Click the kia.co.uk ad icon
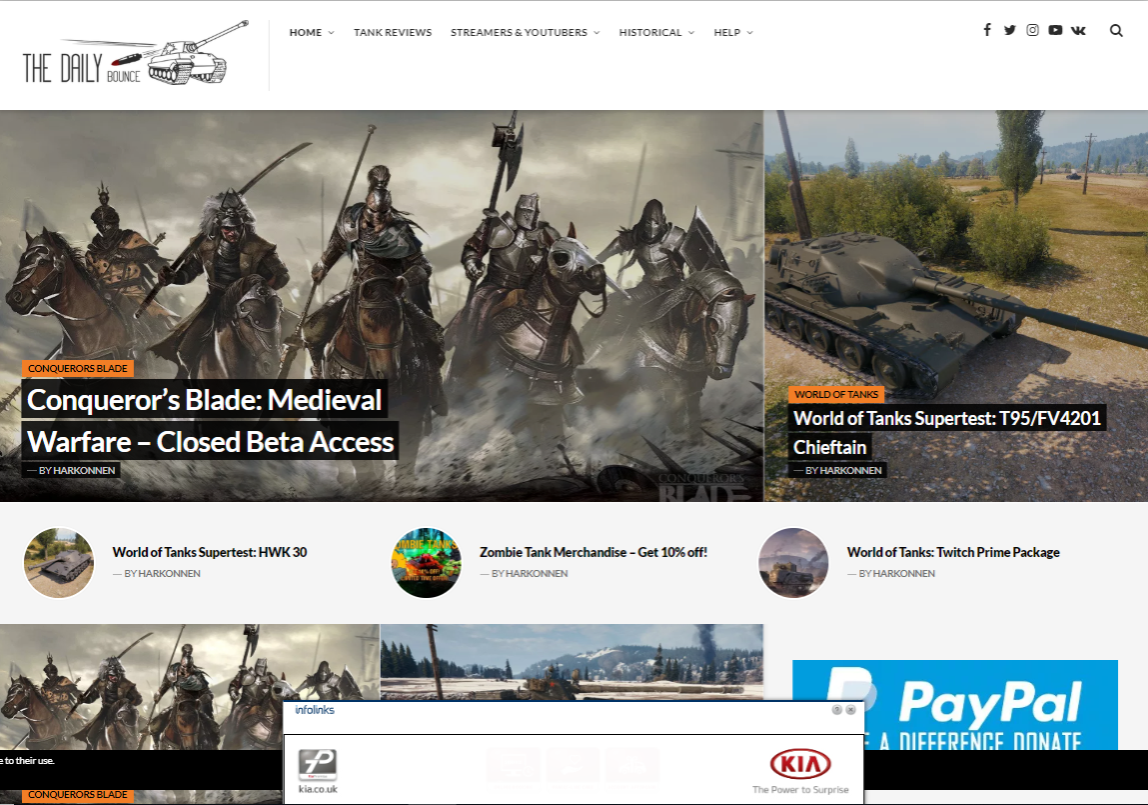 pos(318,765)
